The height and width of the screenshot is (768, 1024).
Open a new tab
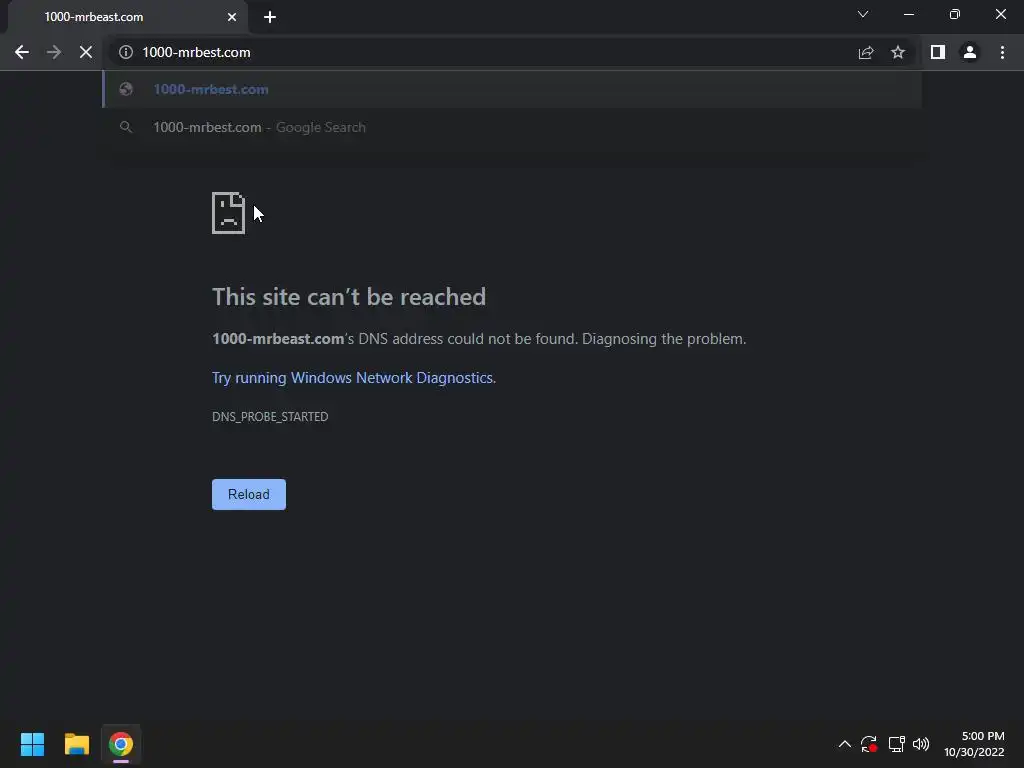(270, 17)
